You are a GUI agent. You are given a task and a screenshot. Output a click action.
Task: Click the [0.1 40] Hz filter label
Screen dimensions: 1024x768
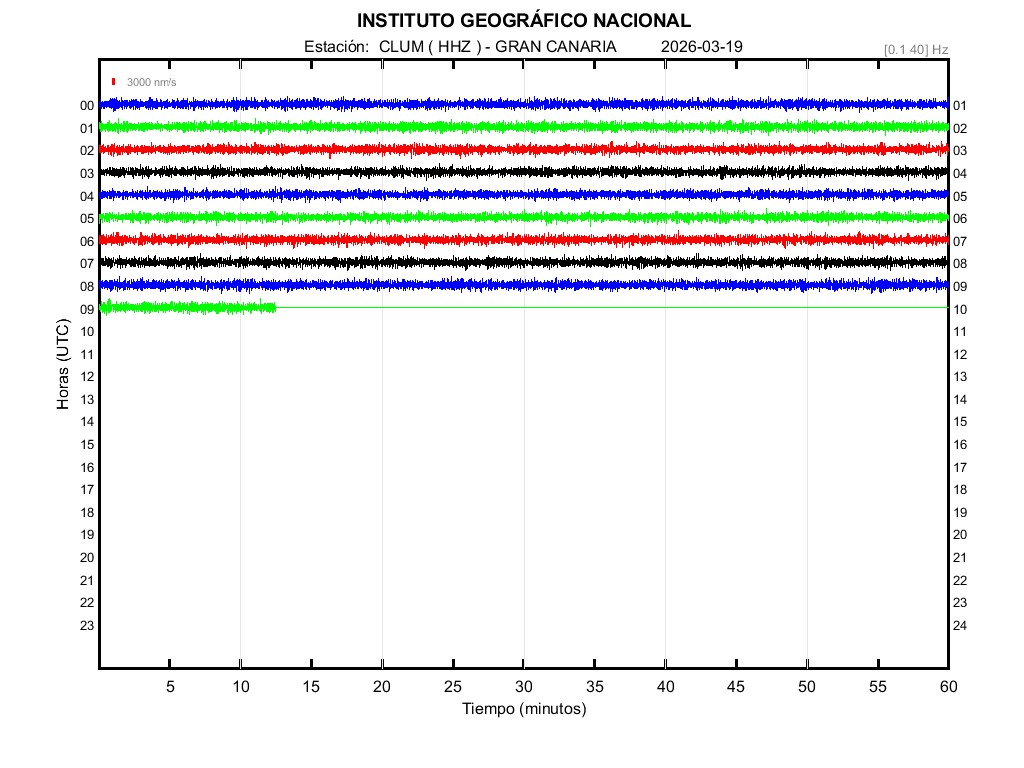pyautogui.click(x=916, y=49)
